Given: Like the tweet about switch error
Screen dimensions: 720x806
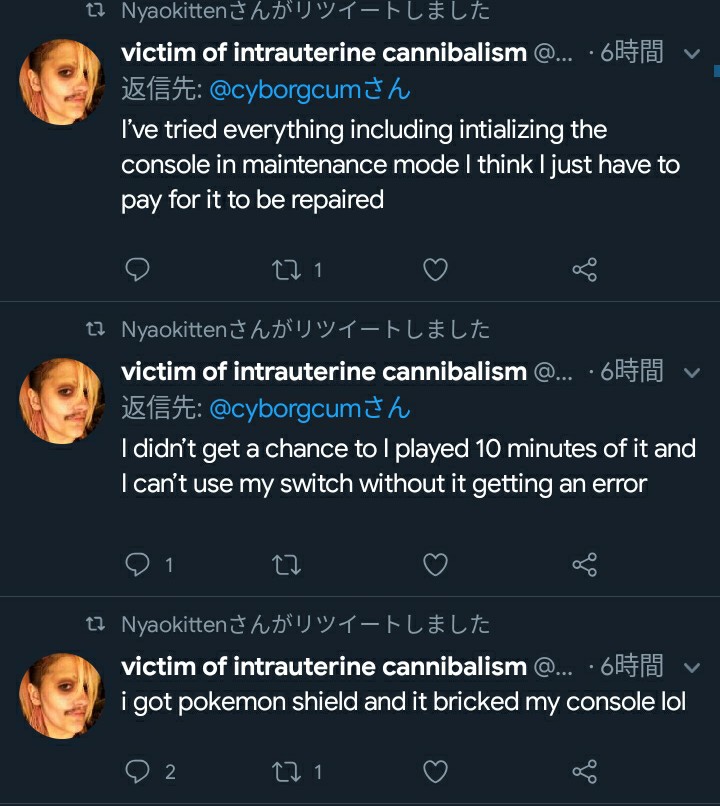Looking at the screenshot, I should (435, 565).
